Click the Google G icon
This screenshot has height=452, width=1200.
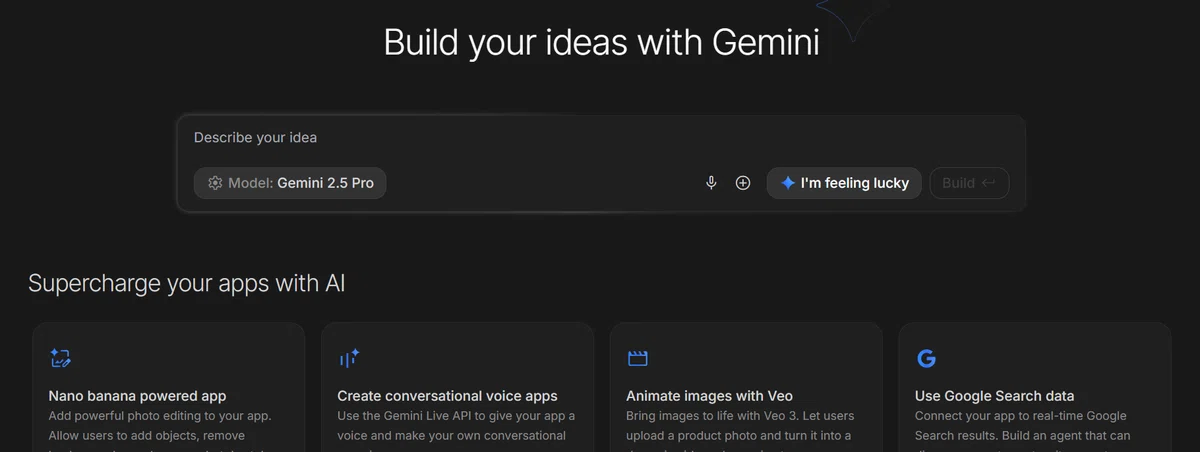(x=926, y=358)
